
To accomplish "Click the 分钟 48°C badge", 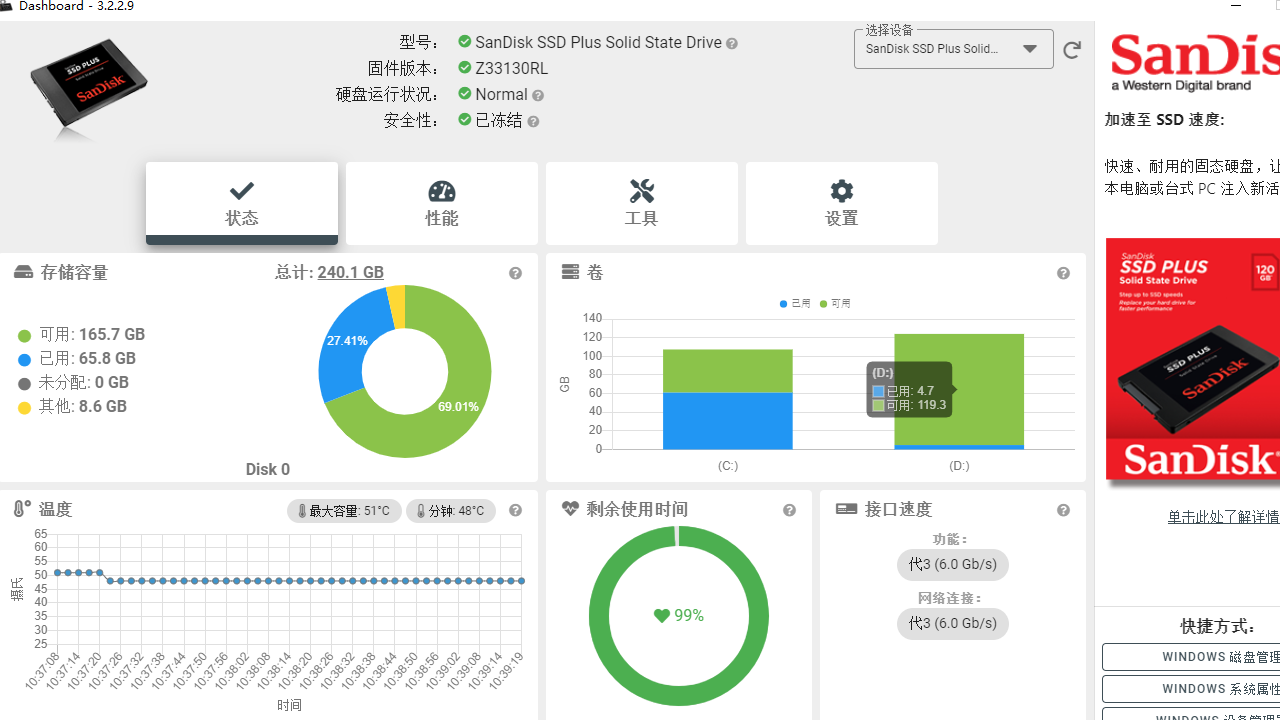I will (451, 511).
